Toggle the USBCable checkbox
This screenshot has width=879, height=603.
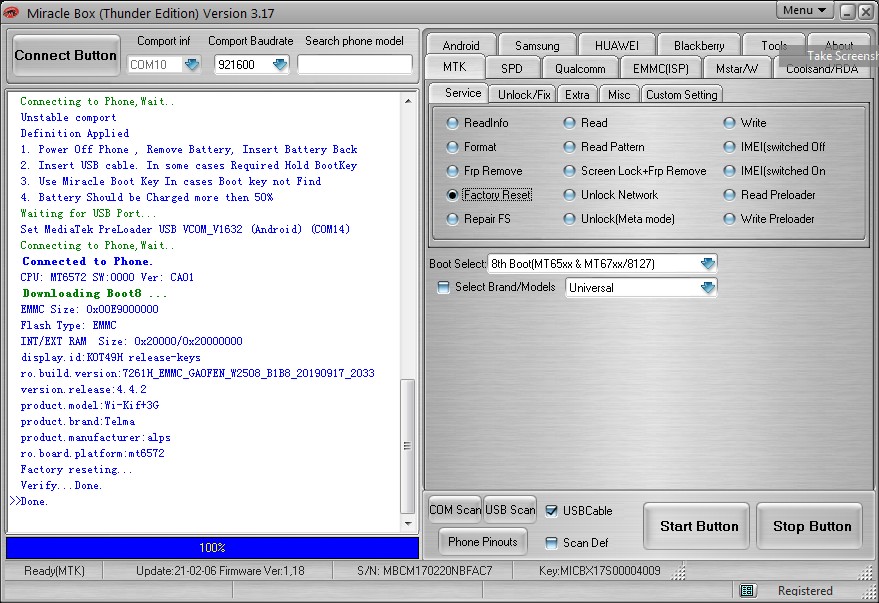[x=552, y=510]
